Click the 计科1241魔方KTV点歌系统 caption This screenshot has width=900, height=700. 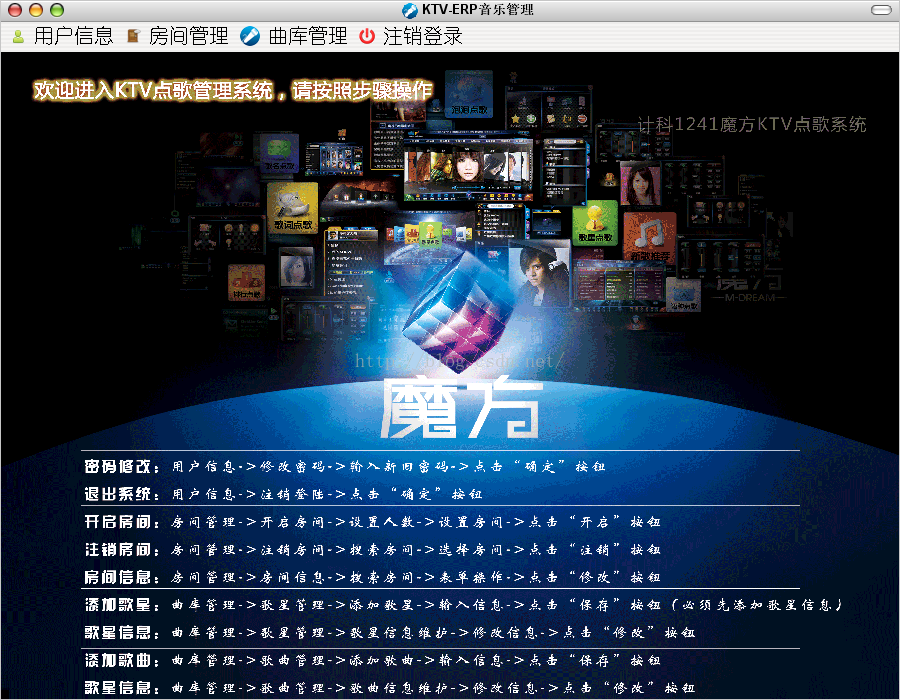(x=752, y=125)
